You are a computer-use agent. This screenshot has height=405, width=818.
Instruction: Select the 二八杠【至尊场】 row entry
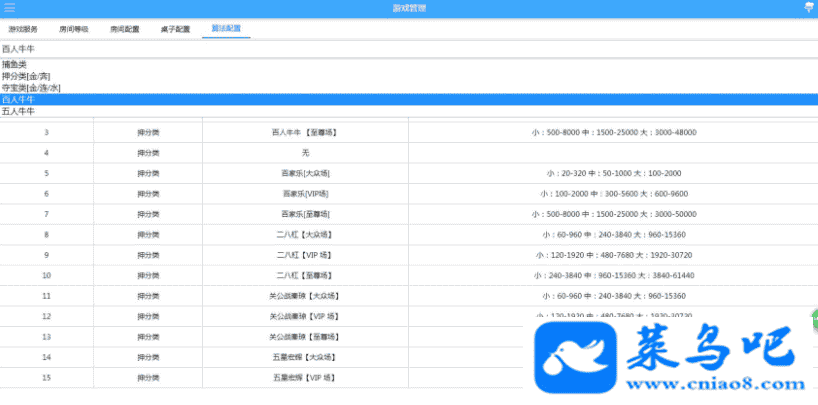(305, 275)
